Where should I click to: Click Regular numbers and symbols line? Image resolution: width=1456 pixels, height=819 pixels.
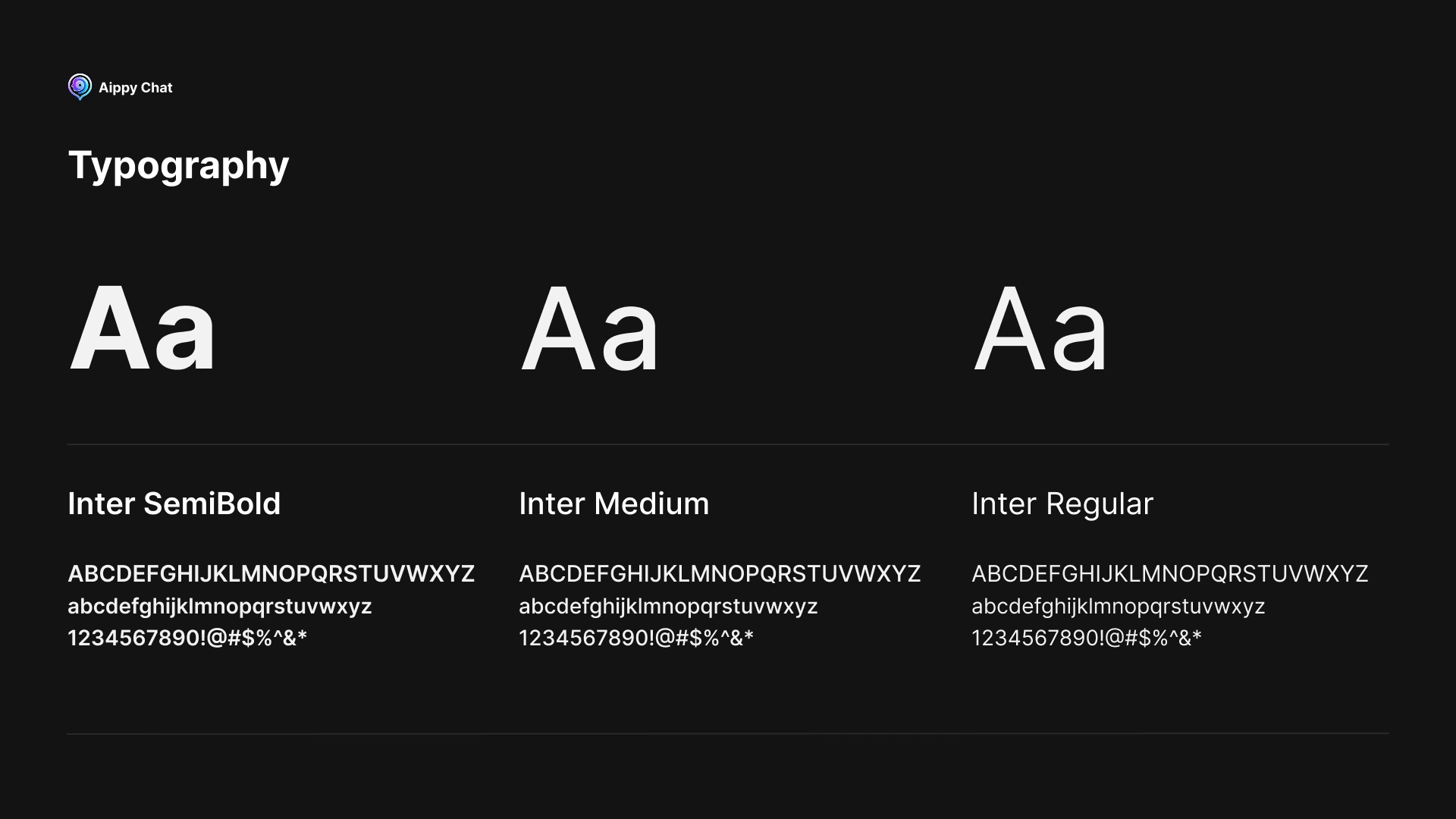point(1087,638)
